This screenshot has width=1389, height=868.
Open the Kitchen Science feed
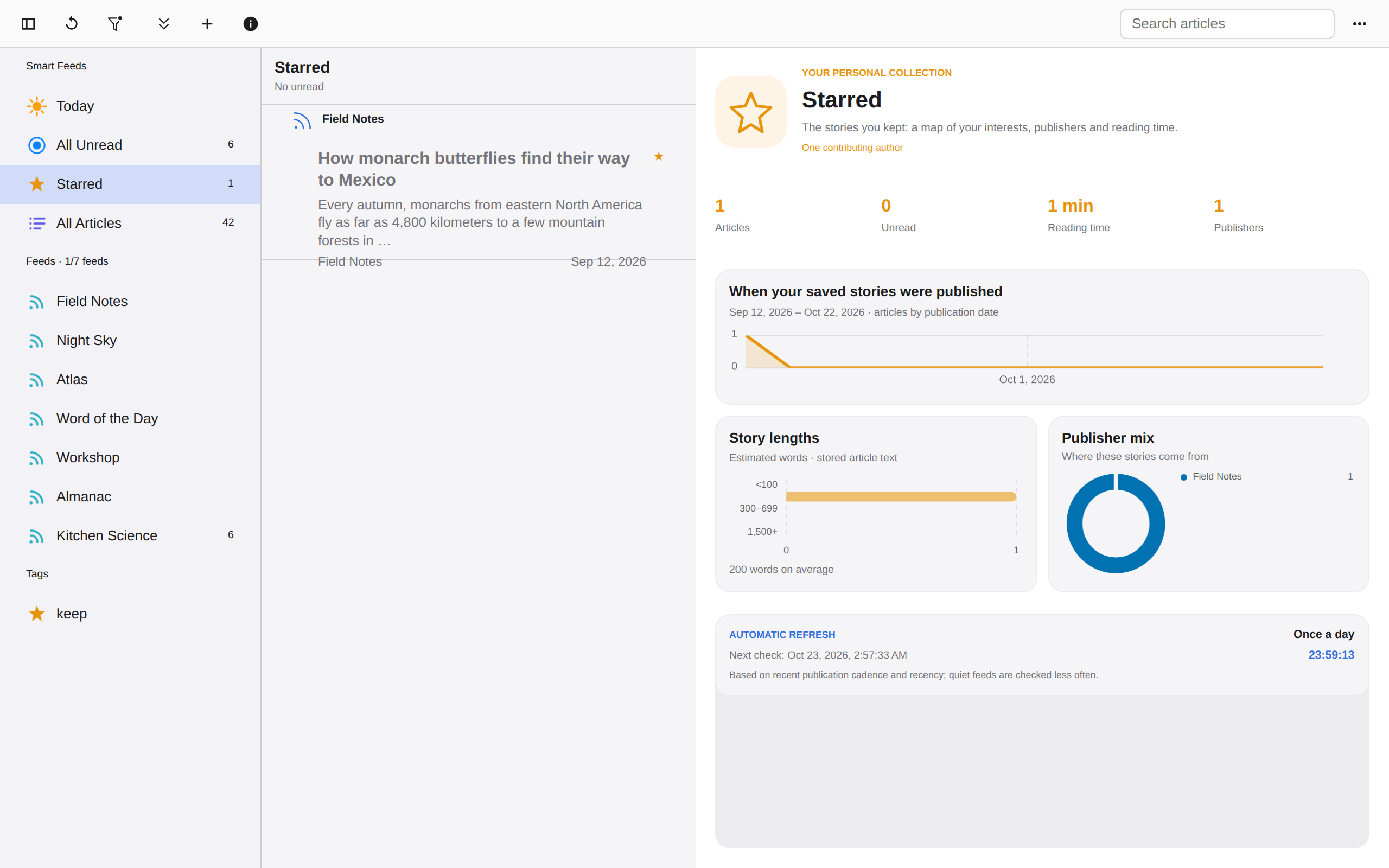[130, 535]
